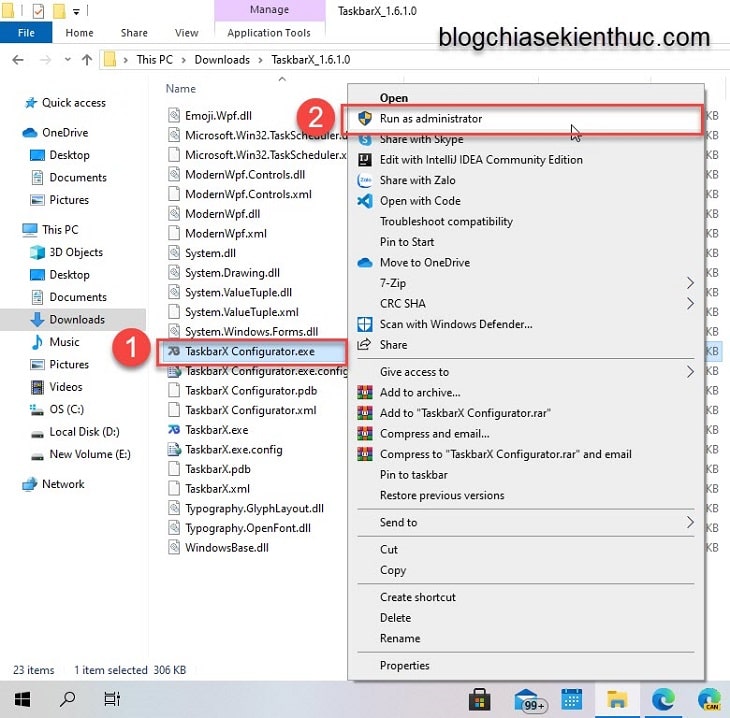Click the Windows Defender shield icon
The width and height of the screenshot is (730, 718).
(365, 324)
